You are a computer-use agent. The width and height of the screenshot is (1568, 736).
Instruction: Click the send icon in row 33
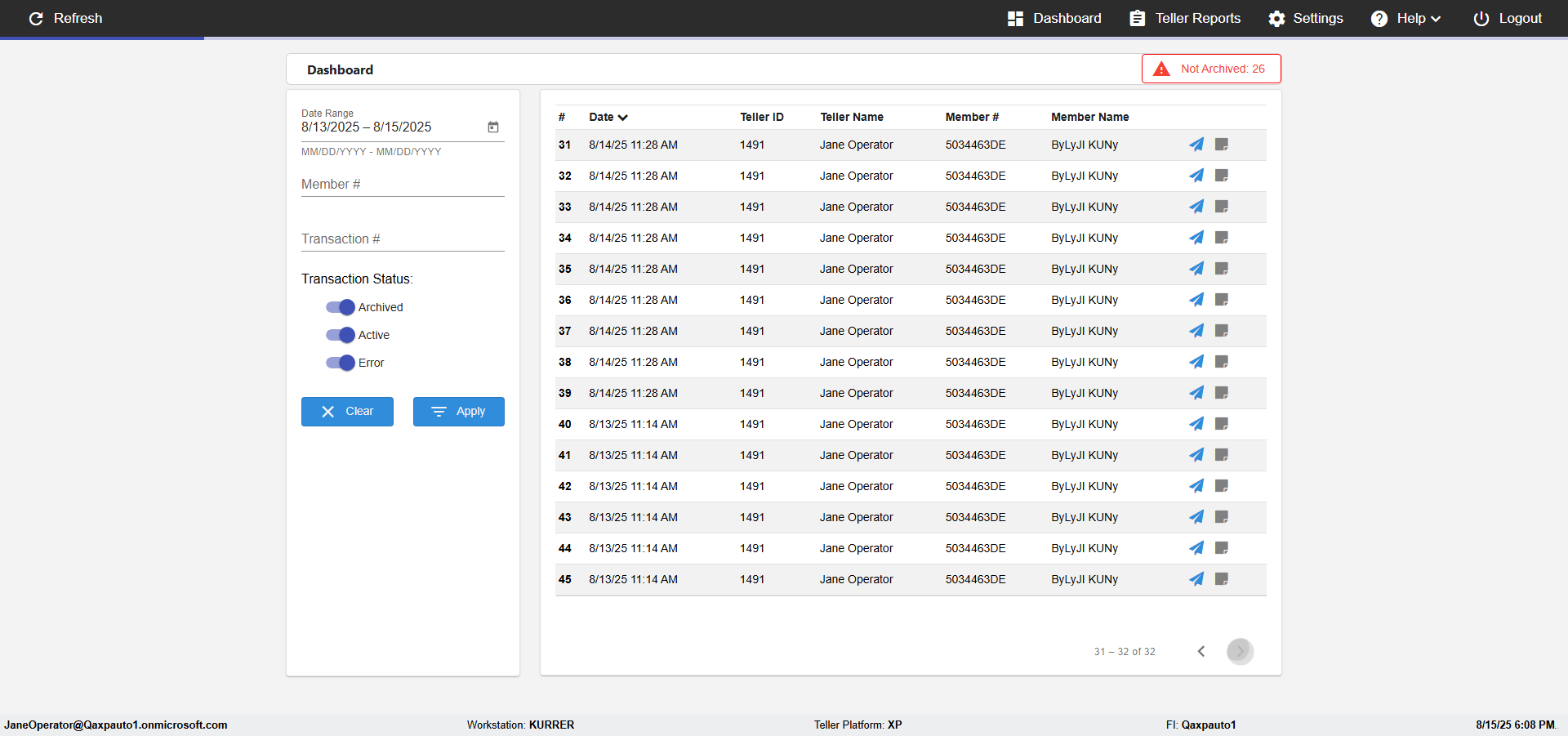coord(1196,207)
